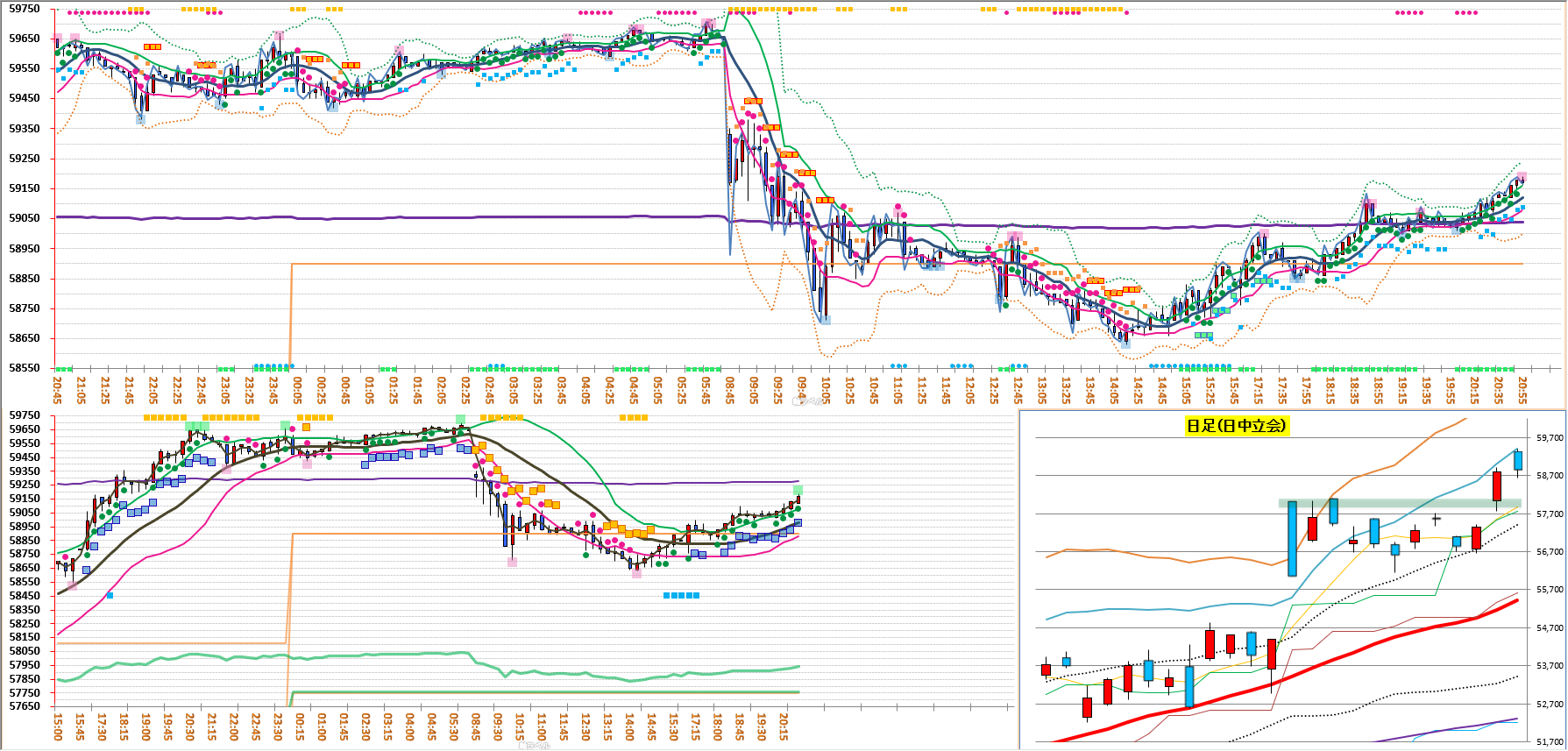The height and width of the screenshot is (751, 1568).
Task: Select the latest blue candle on daily chart
Action: coord(1517,461)
